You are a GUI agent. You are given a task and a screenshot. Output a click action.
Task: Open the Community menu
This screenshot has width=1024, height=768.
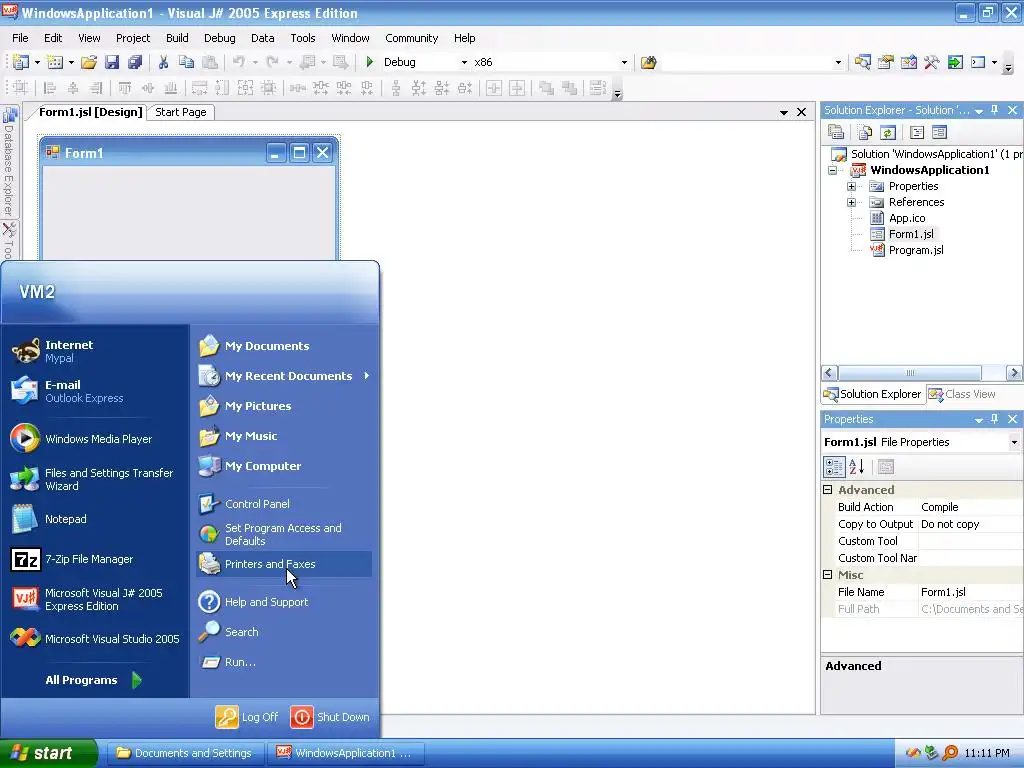pos(411,38)
